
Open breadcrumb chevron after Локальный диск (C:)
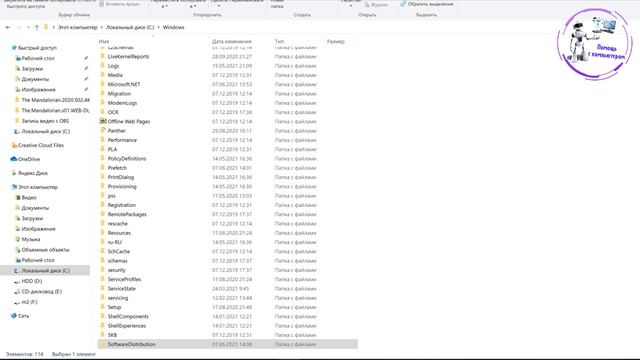pos(158,27)
